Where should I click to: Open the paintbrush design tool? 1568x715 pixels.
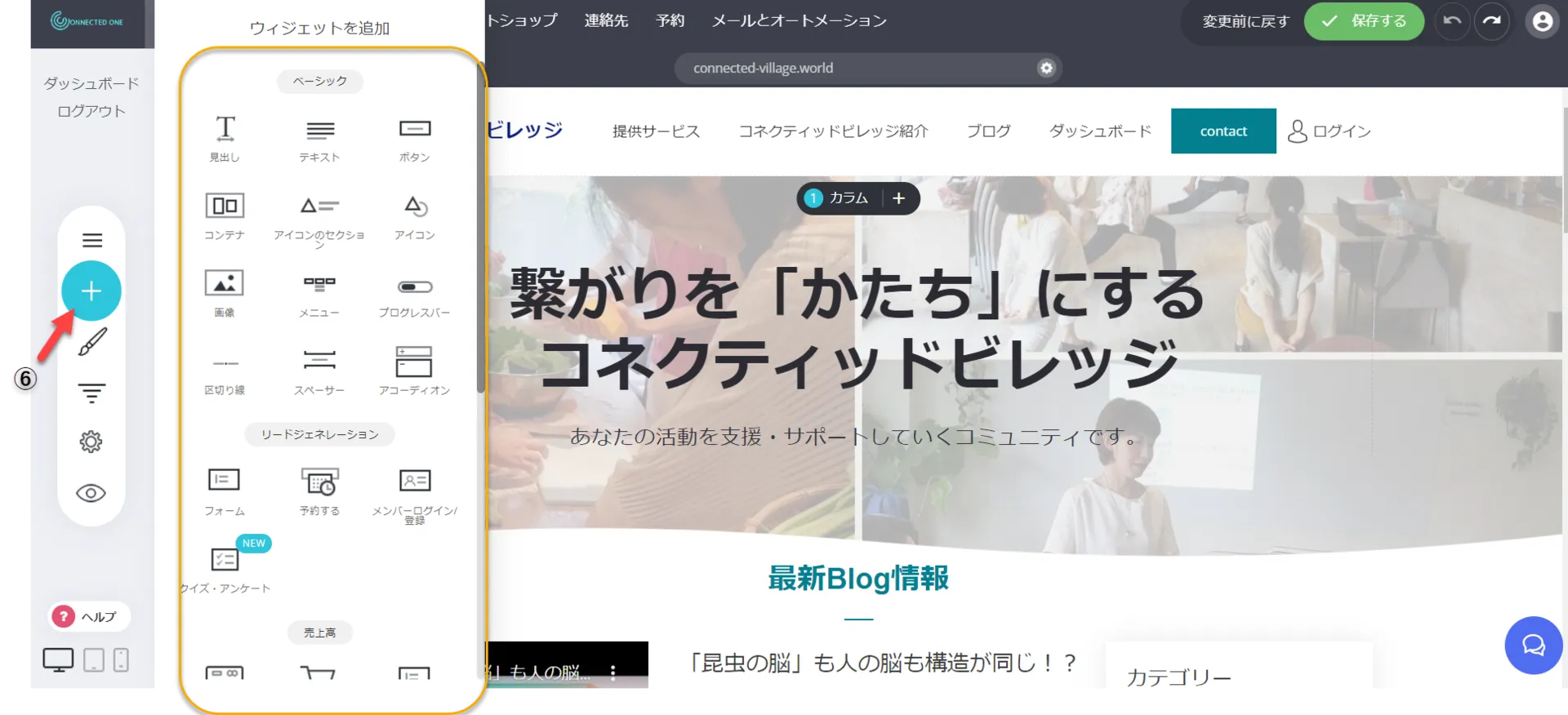(91, 342)
